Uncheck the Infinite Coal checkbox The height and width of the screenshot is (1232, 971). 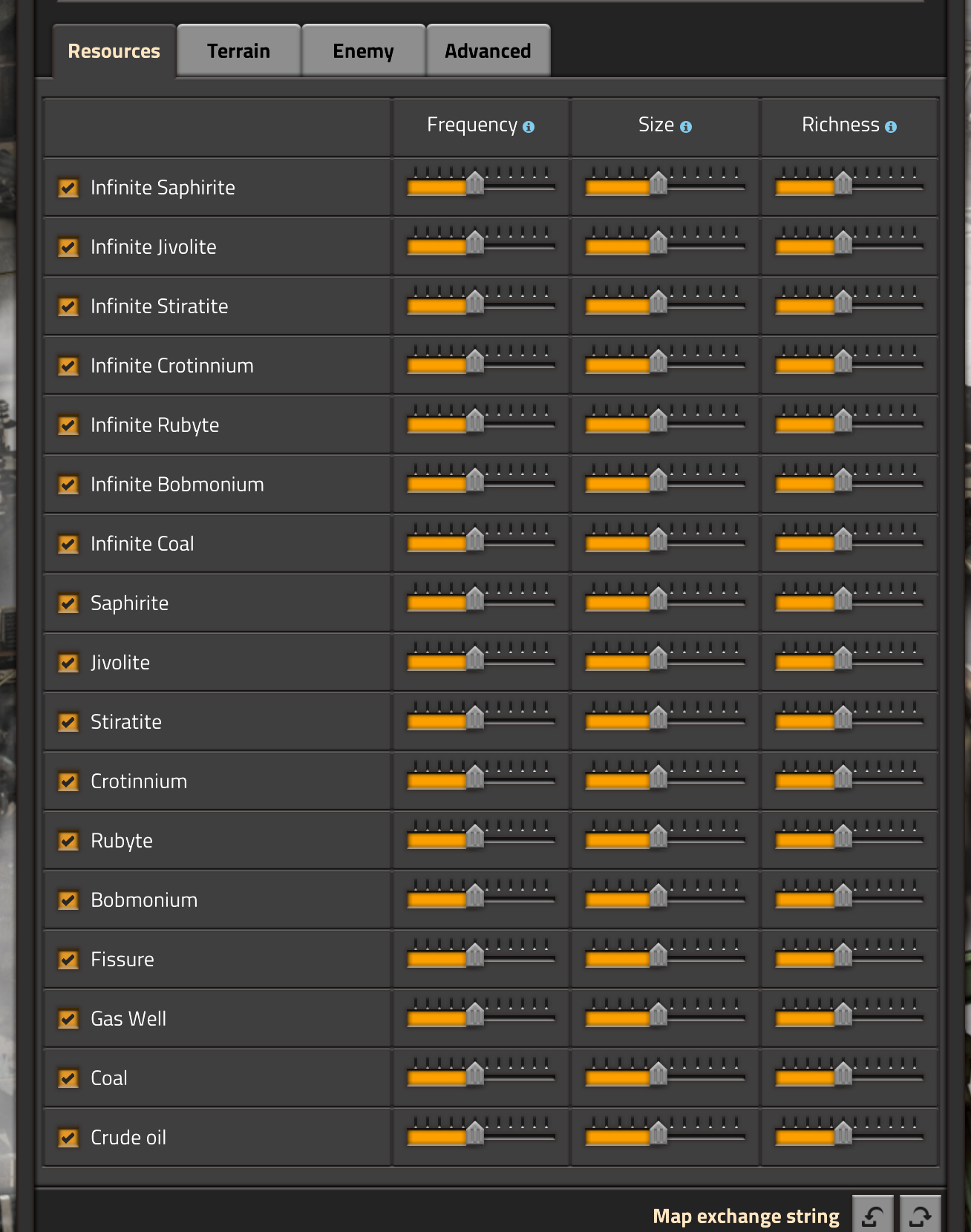click(x=68, y=544)
